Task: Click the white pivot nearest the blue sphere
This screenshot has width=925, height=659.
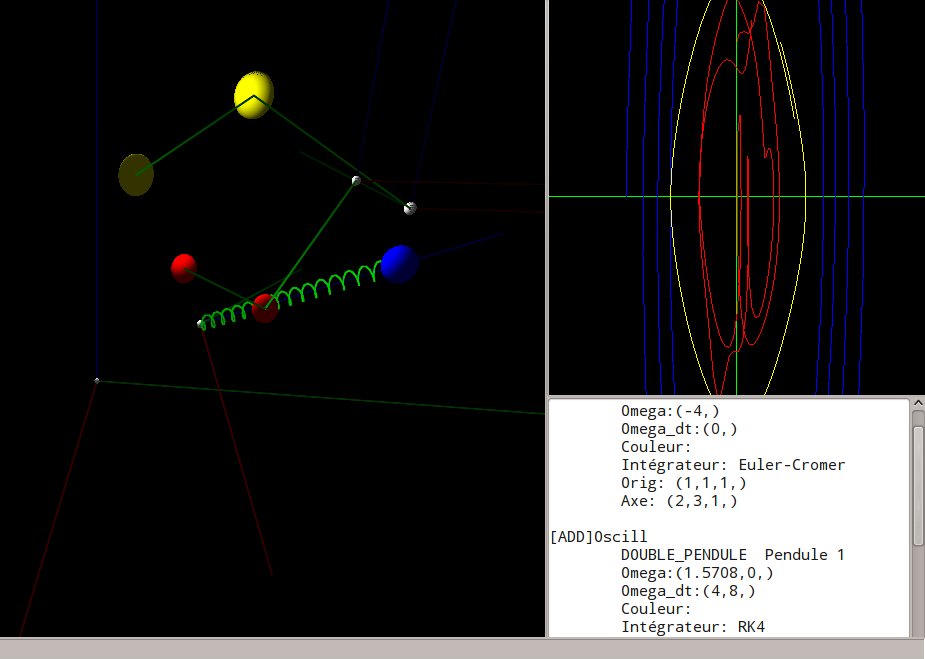Action: [x=409, y=208]
